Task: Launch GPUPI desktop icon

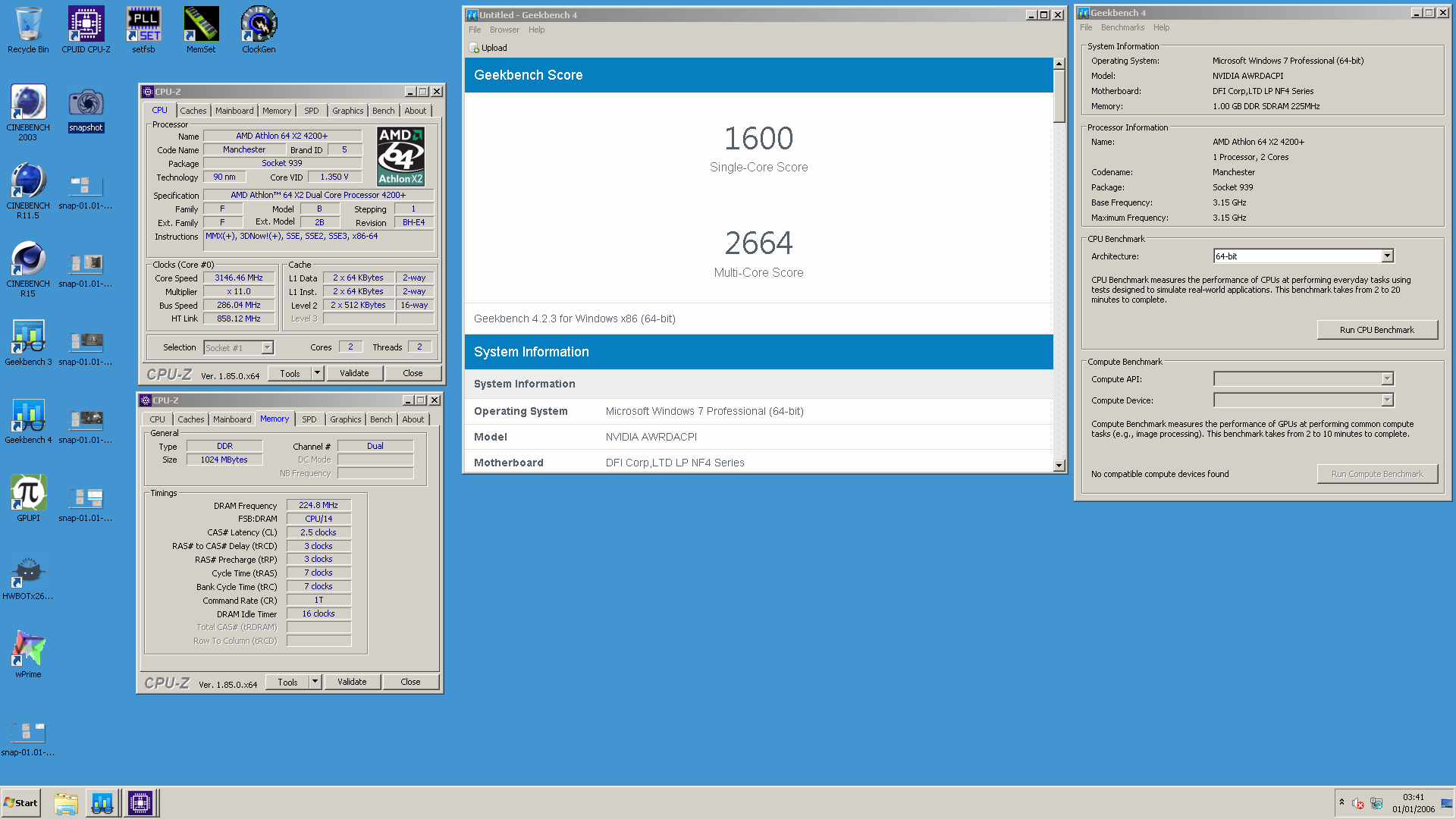Action: click(28, 498)
